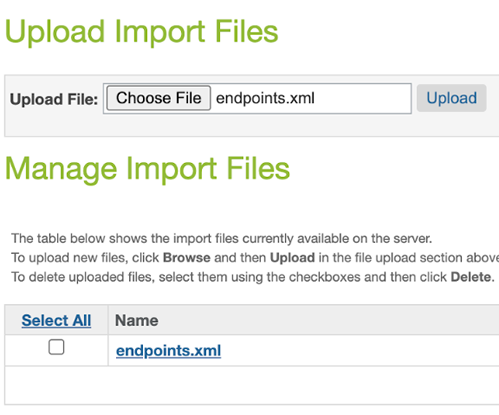Viewport: 499px width, 415px height.
Task: Click the gray upload panel background below the input
Action: 252,125
